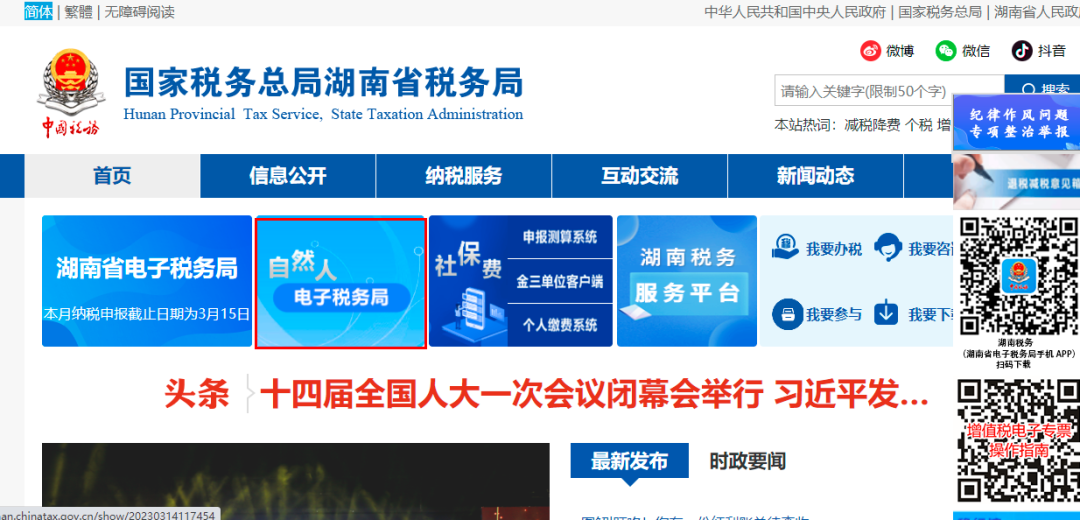Click the 我要咨询 headset icon
The image size is (1080, 520).
[x=887, y=248]
